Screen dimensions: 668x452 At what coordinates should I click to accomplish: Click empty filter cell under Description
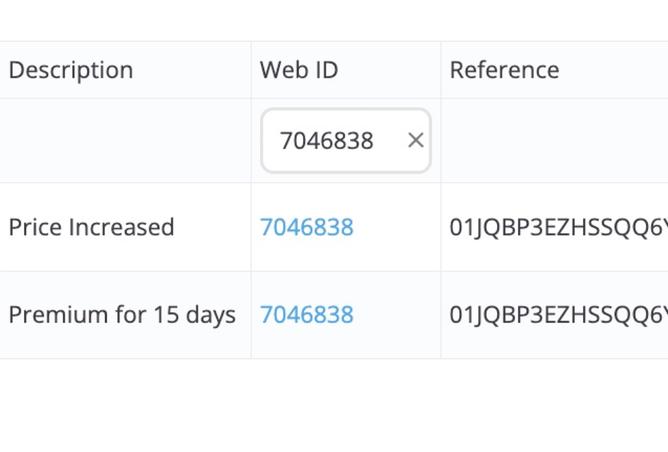125,141
